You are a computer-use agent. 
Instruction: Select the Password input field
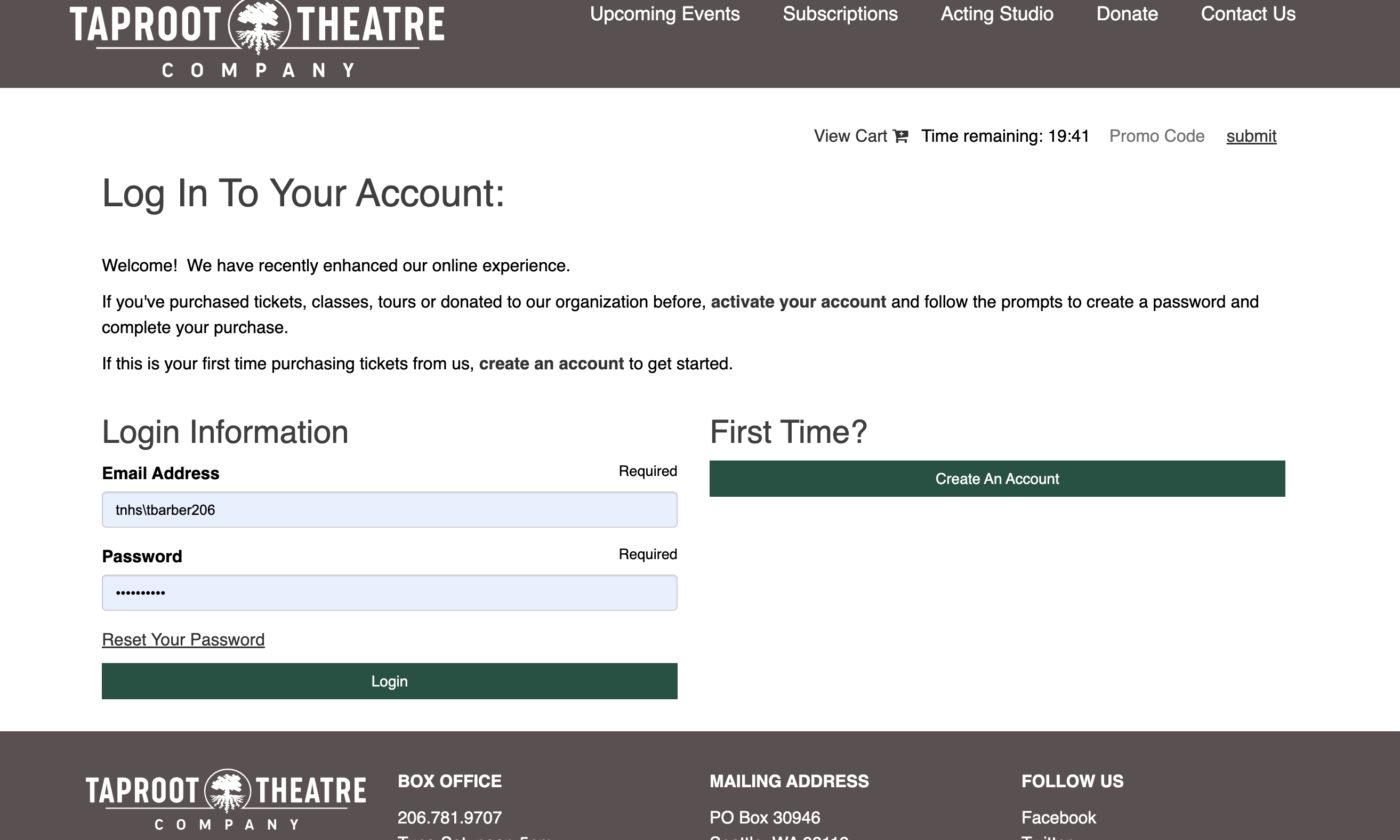point(389,593)
